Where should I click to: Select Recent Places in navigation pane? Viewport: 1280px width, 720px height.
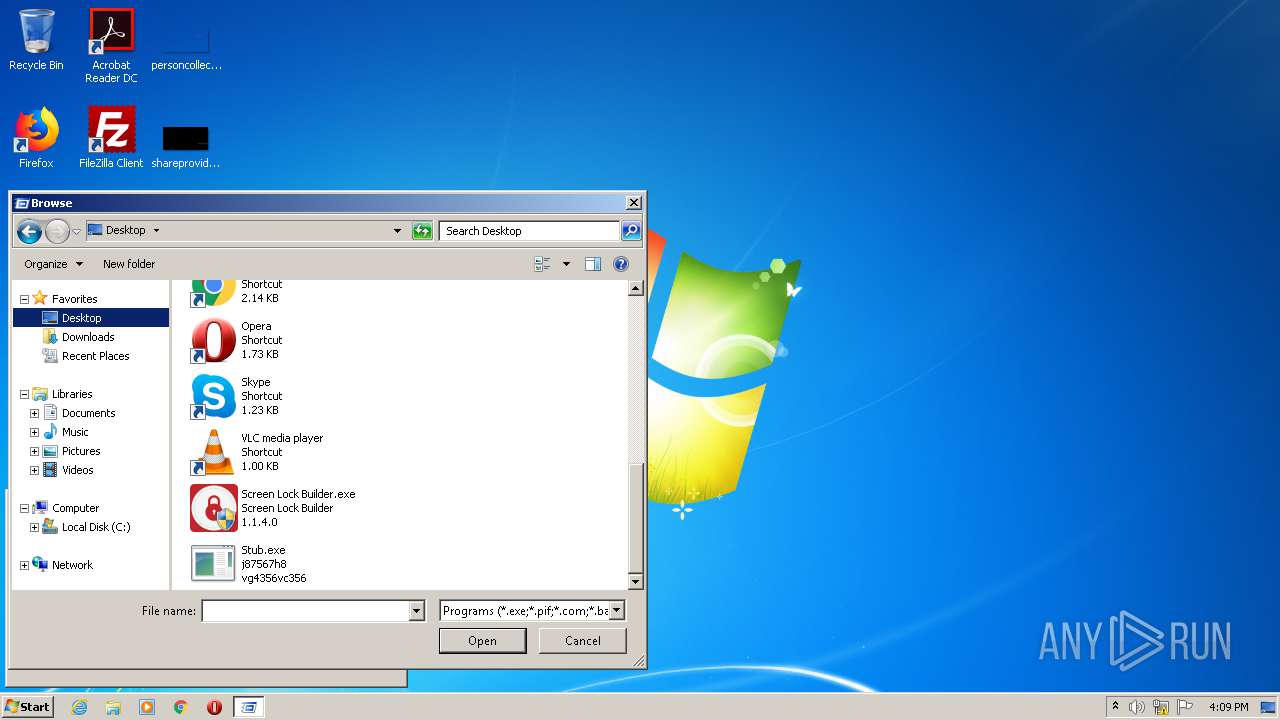click(x=95, y=356)
